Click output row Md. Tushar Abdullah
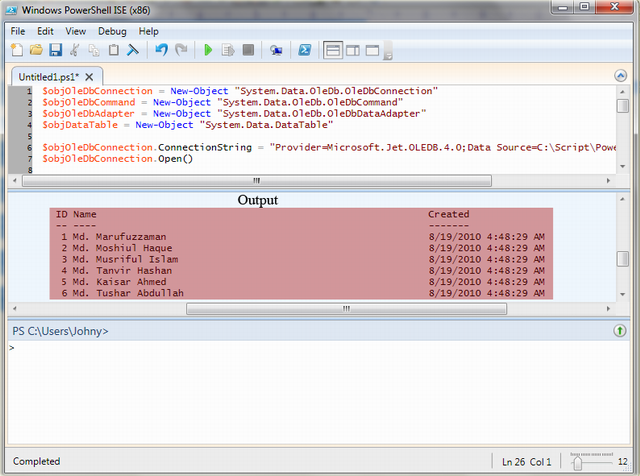This screenshot has height=476, width=640. tap(301, 293)
